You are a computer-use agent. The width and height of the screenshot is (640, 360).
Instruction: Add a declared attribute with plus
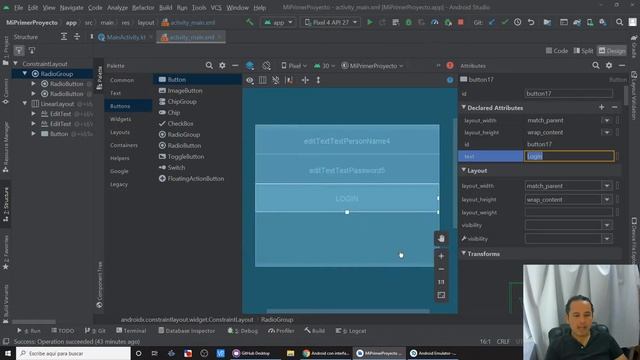[602, 107]
